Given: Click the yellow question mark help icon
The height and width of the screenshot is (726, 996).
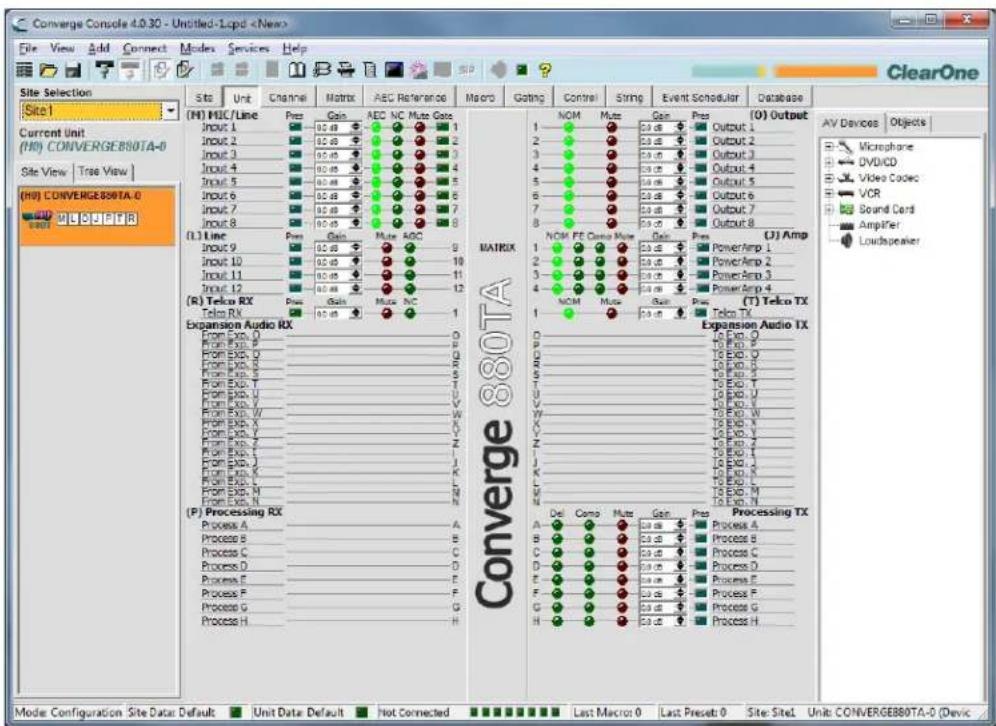Looking at the screenshot, I should (544, 70).
